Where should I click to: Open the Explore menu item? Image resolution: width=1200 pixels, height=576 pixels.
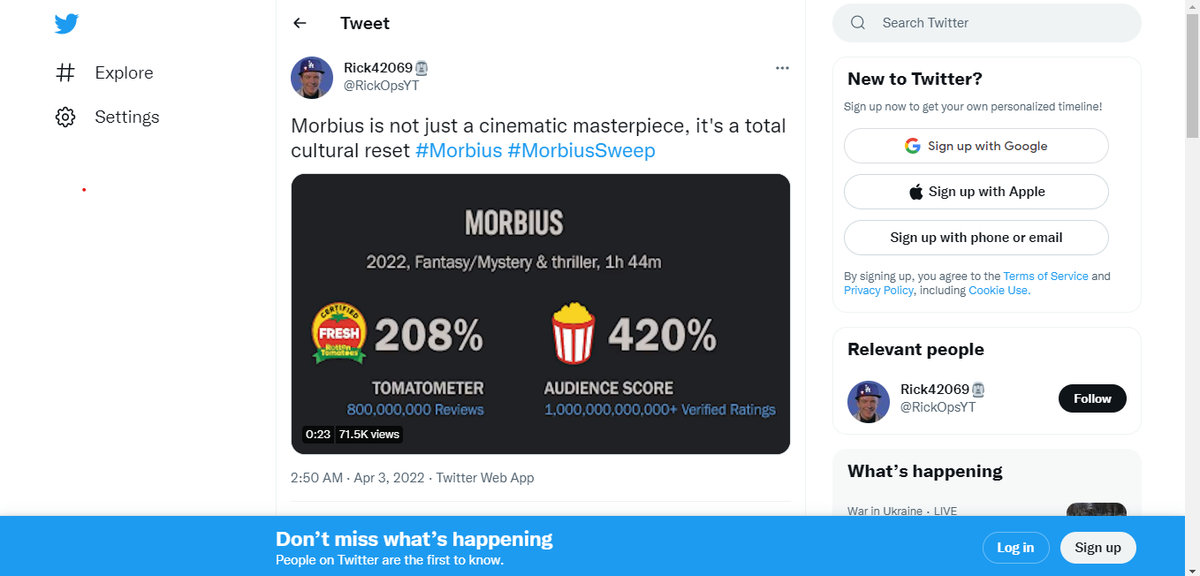point(124,73)
